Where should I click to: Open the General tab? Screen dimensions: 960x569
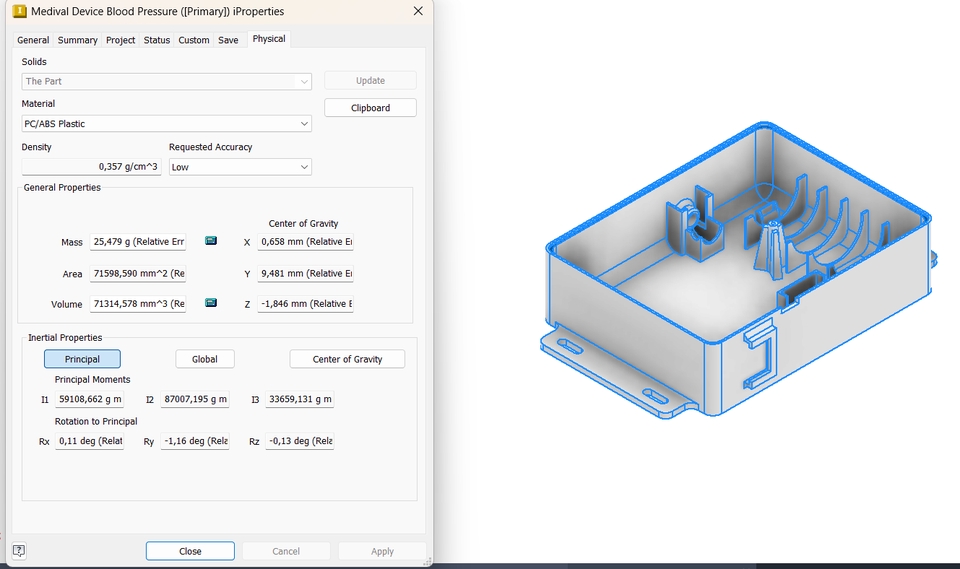pyautogui.click(x=33, y=40)
